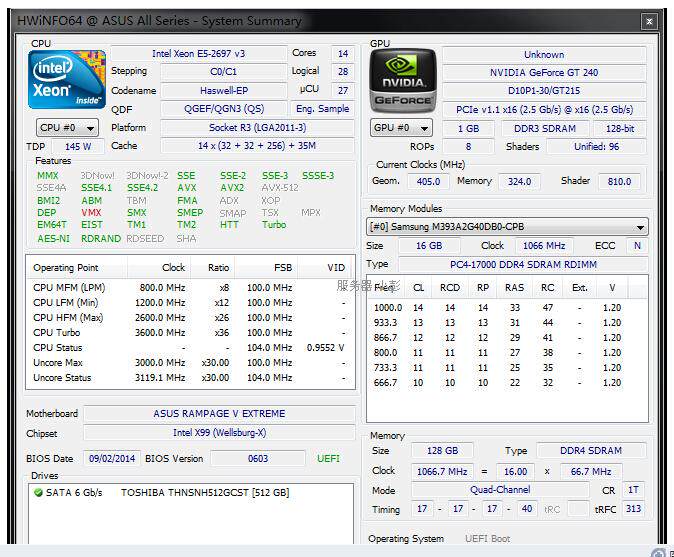Click the green UEFI label
This screenshot has width=674, height=557.
coord(328,459)
